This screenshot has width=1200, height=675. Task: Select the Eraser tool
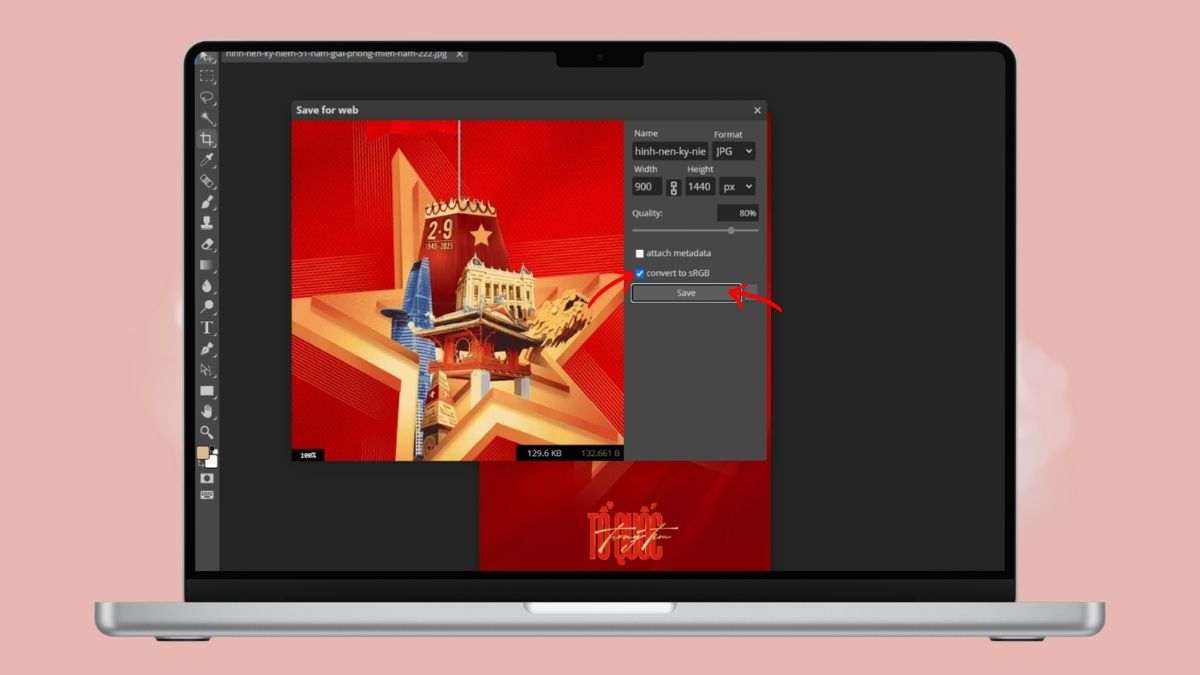[207, 244]
